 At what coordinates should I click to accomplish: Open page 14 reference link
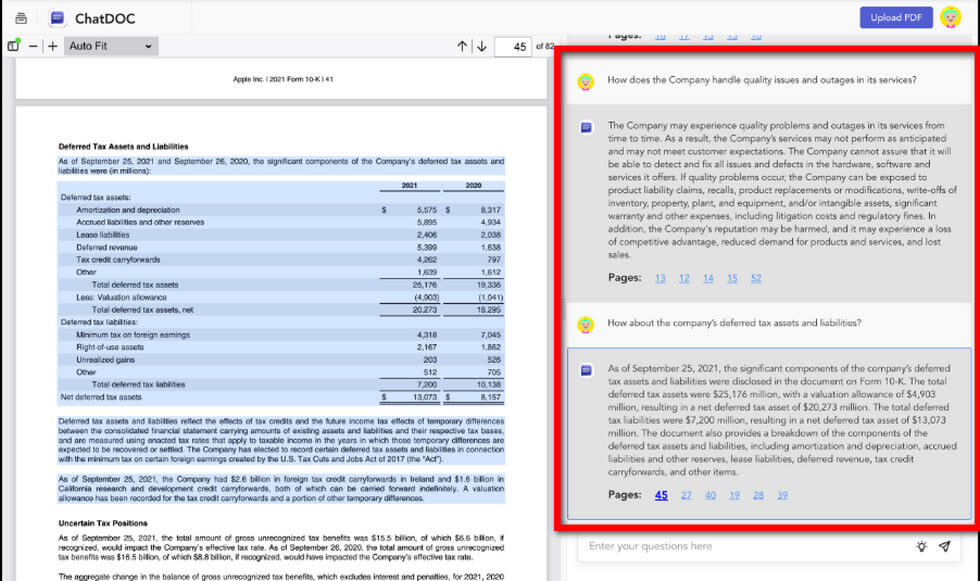pos(708,279)
